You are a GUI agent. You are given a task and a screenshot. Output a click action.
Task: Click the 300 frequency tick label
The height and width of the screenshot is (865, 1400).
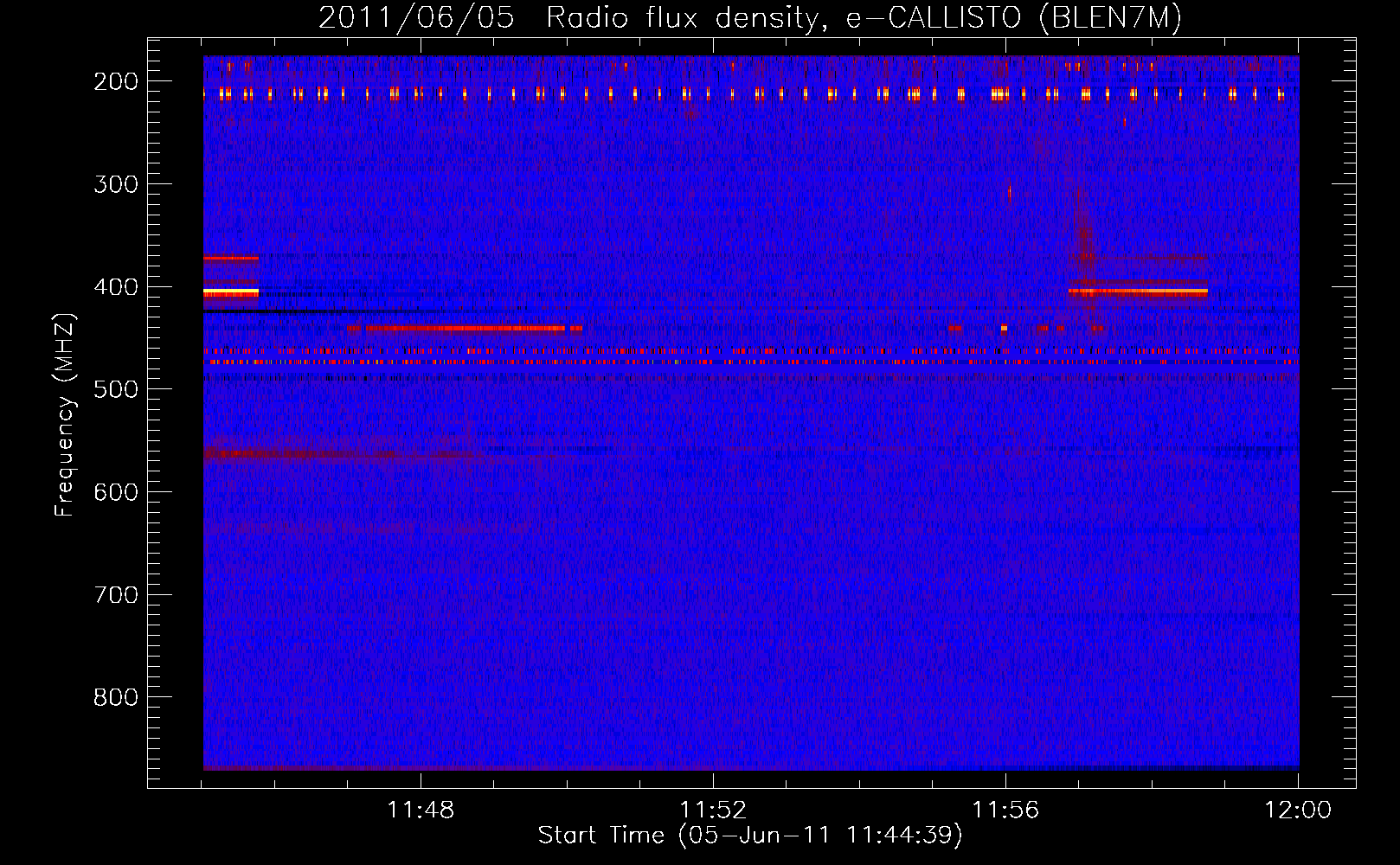(x=115, y=184)
